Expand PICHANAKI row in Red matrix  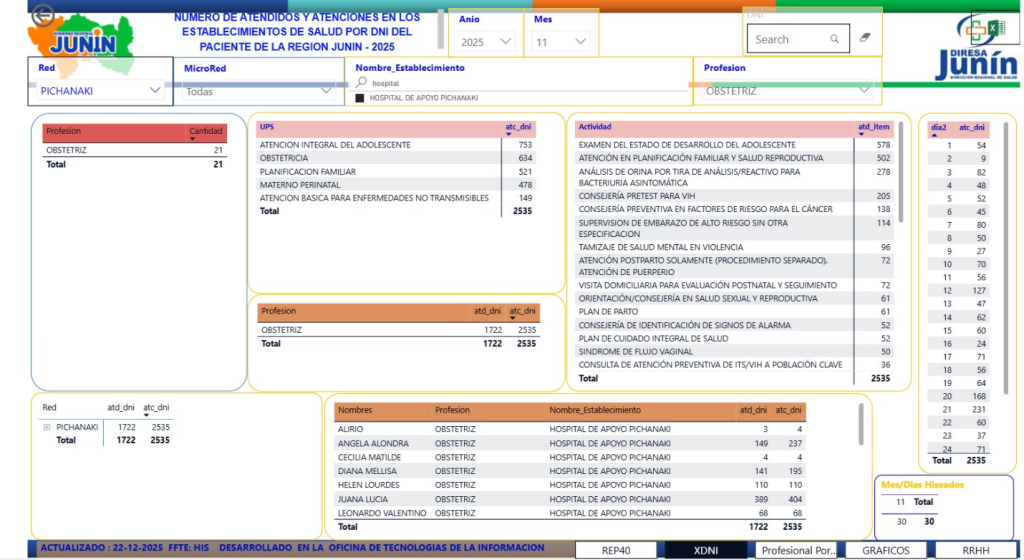click(x=46, y=427)
